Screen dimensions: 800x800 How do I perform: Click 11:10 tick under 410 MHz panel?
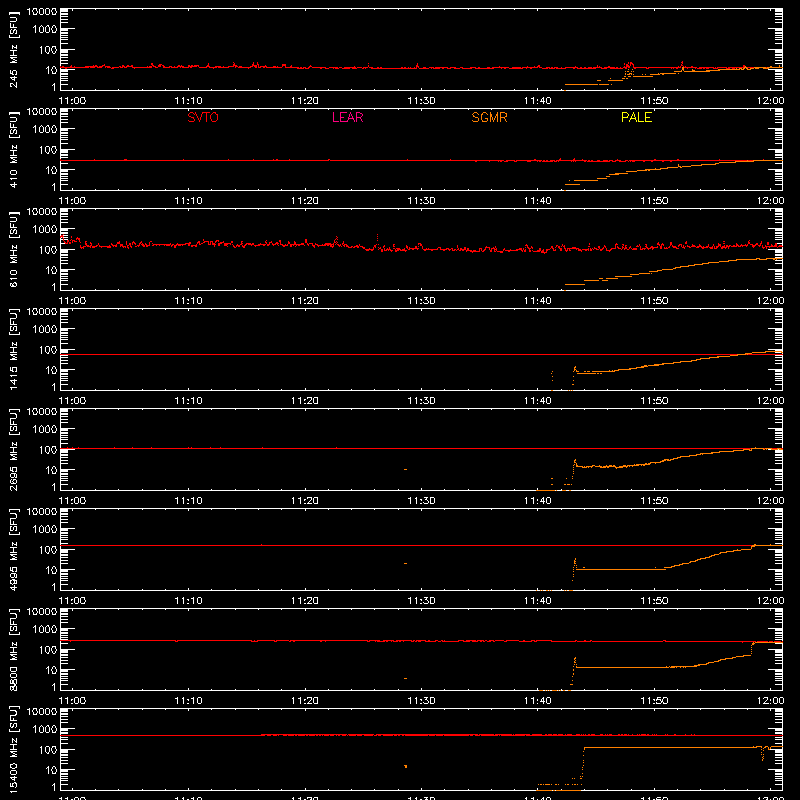point(188,201)
